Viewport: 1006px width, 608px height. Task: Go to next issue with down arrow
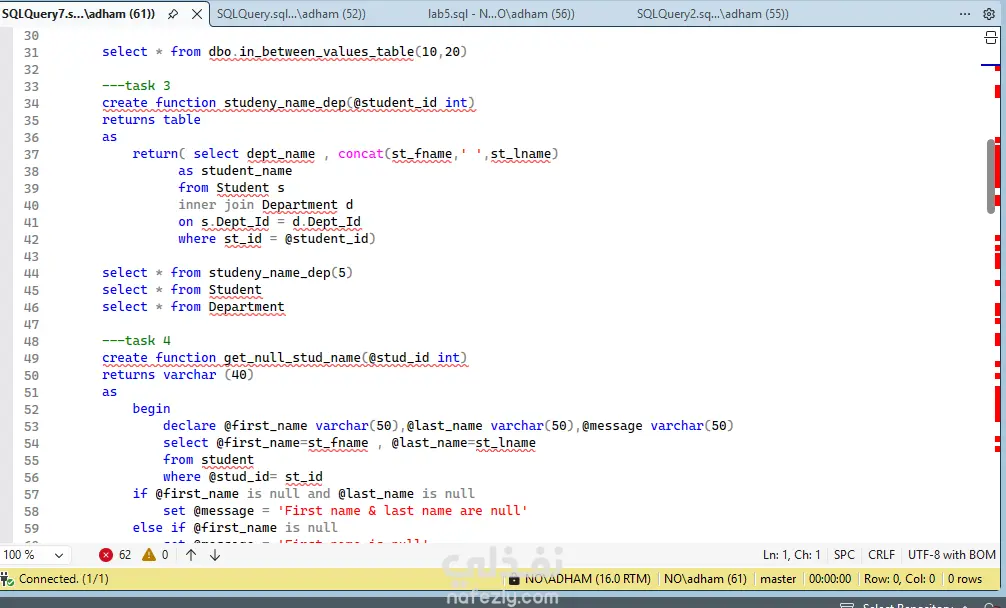(215, 555)
